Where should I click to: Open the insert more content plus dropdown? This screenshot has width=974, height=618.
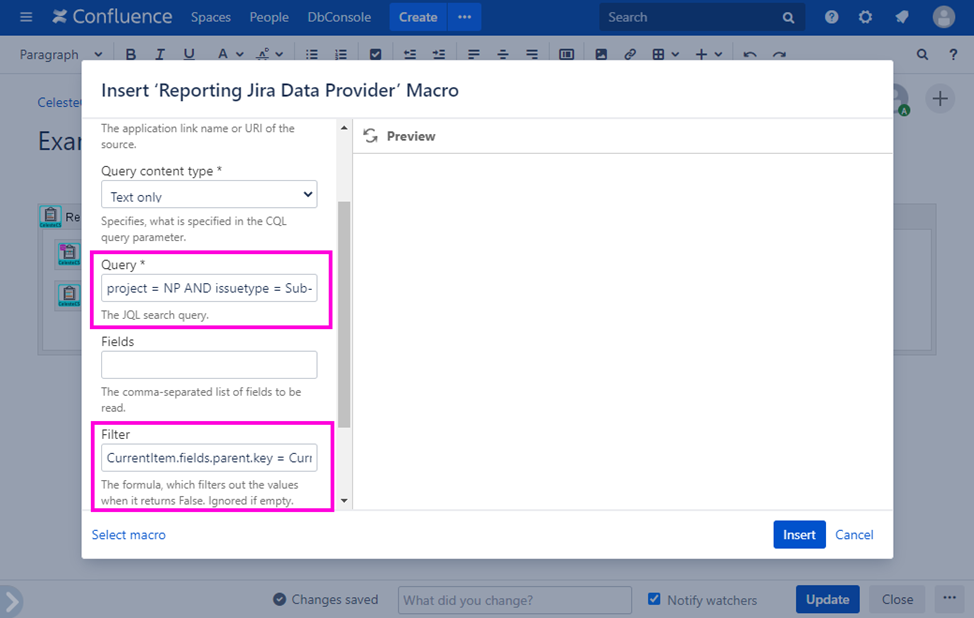coord(708,55)
